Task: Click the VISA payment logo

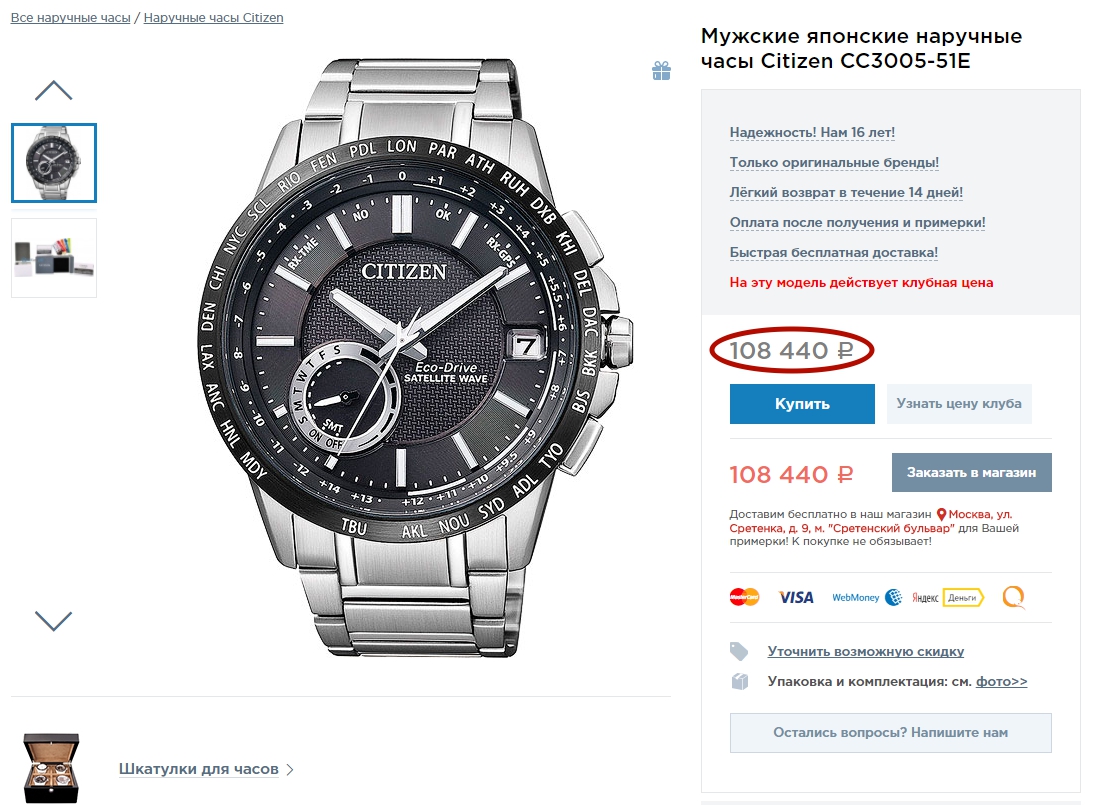Action: 796,597
